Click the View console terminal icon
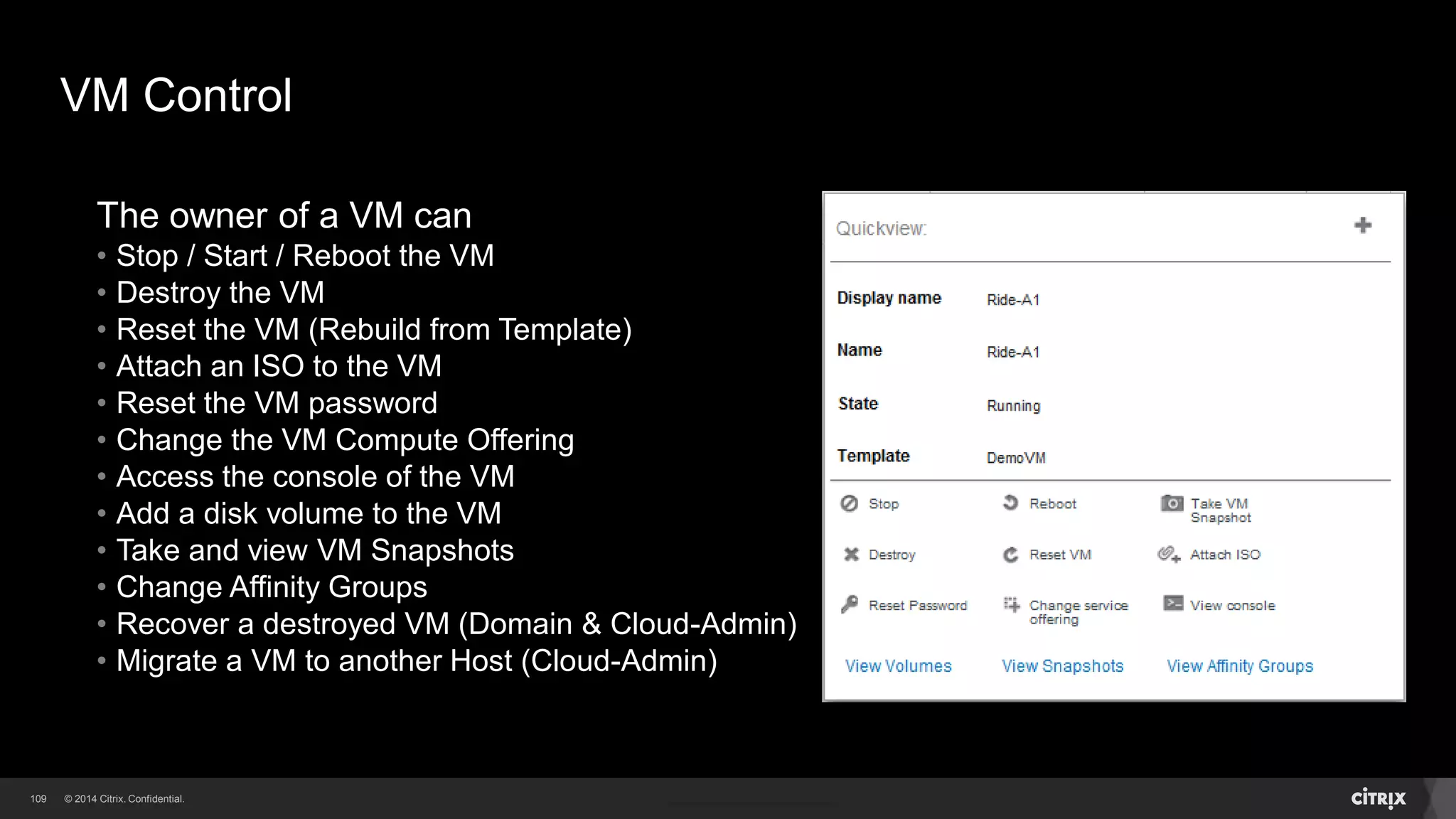The height and width of the screenshot is (819, 1456). [x=1173, y=604]
